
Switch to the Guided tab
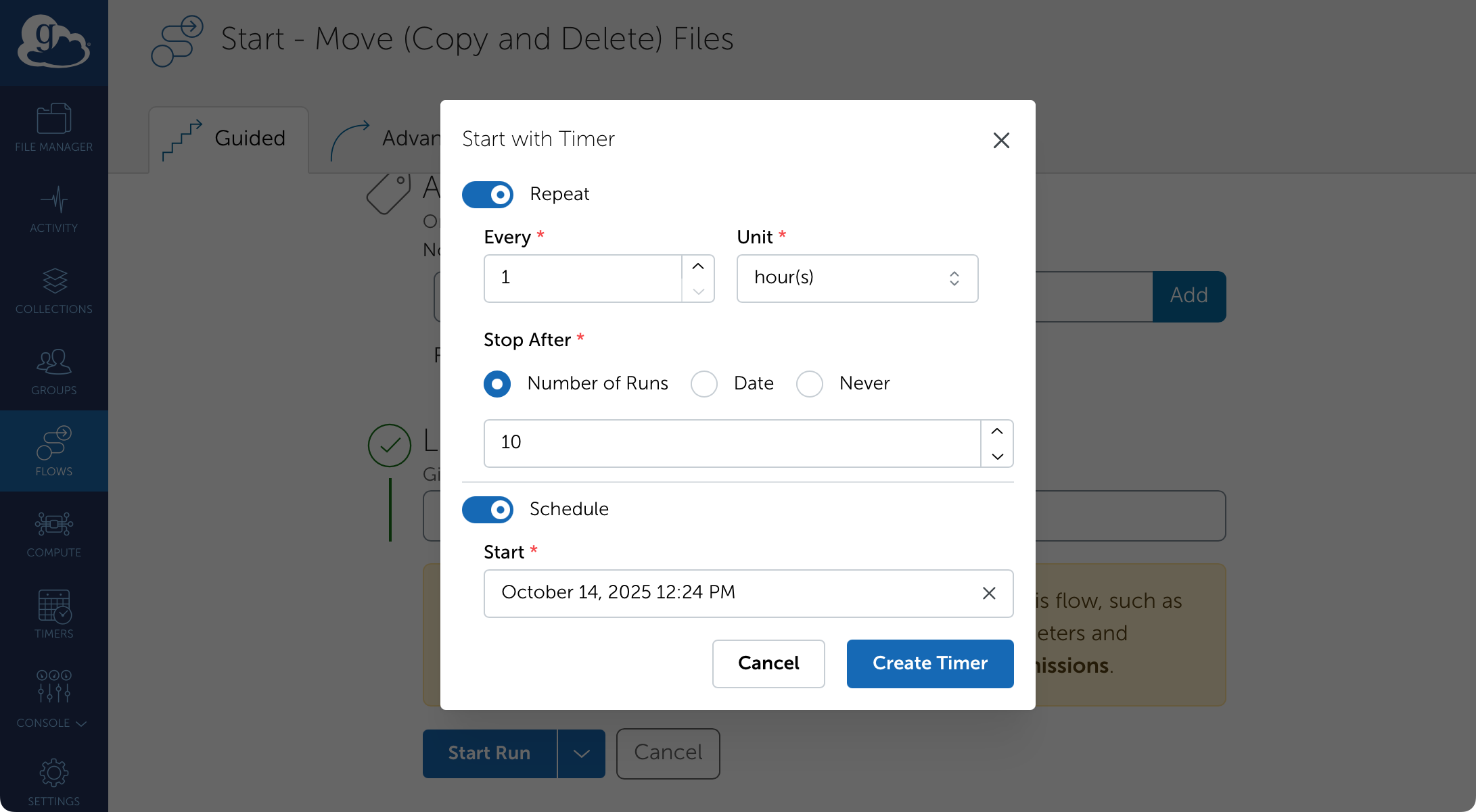[229, 139]
